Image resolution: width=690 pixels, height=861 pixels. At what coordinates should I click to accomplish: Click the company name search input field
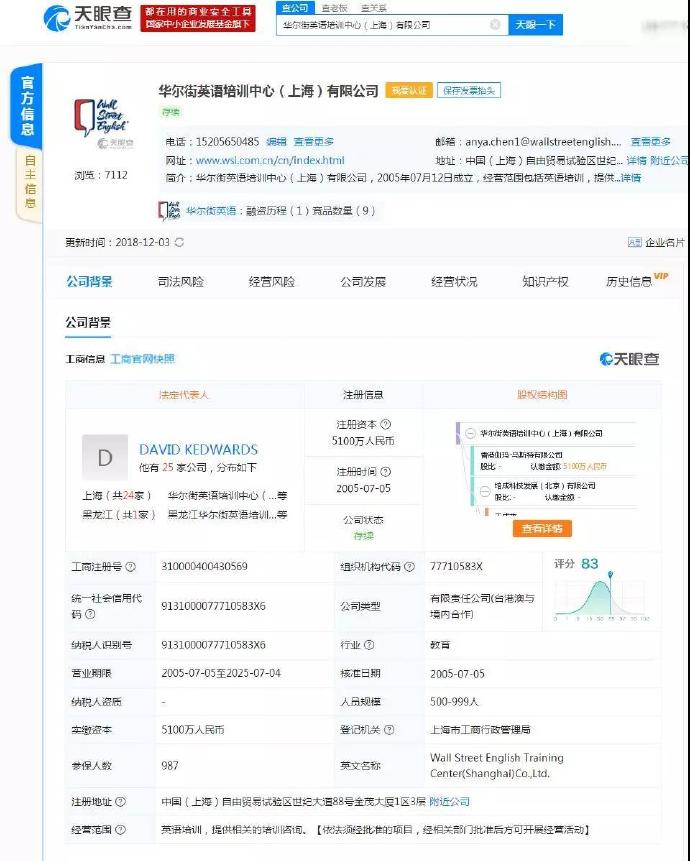coord(385,25)
